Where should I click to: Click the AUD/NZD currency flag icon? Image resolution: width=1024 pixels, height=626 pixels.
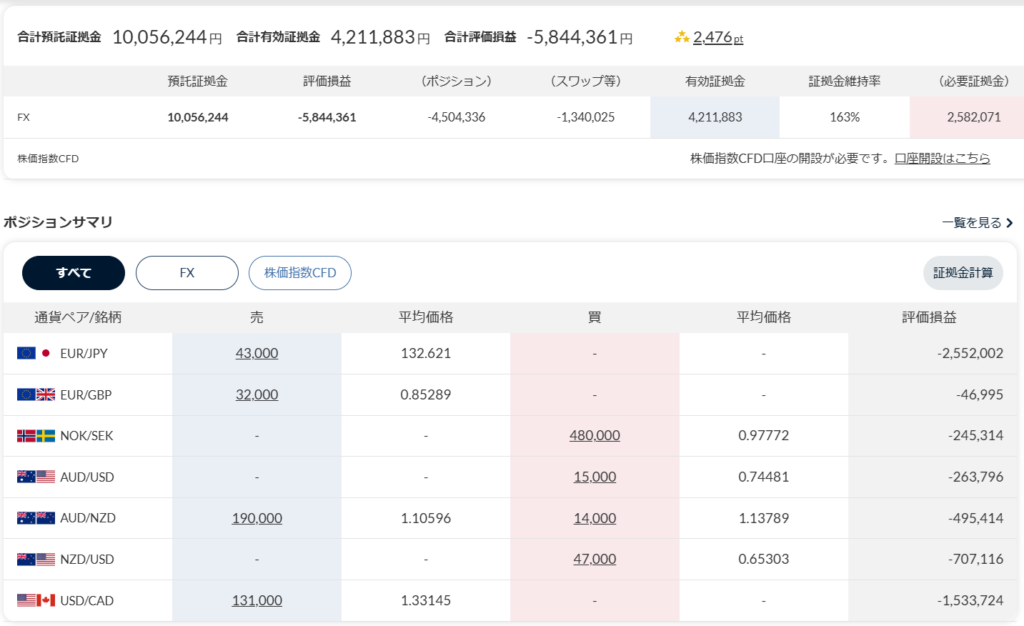click(36, 518)
